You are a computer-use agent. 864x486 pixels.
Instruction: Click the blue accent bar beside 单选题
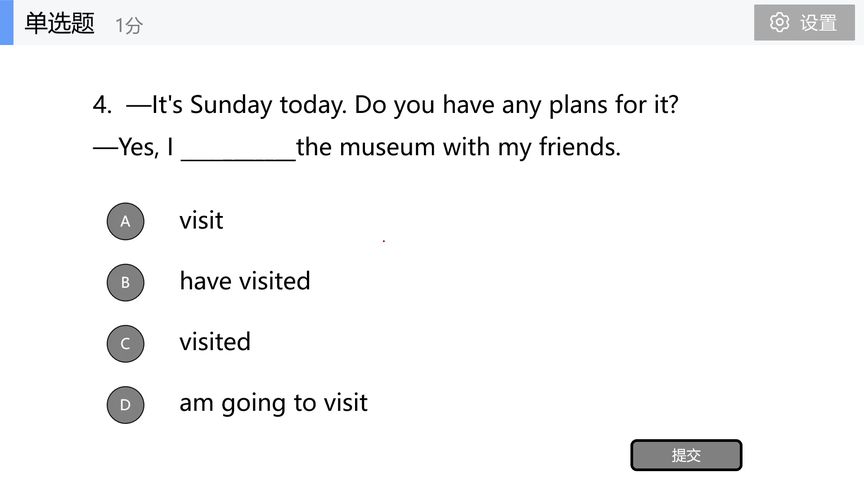pyautogui.click(x=6, y=22)
